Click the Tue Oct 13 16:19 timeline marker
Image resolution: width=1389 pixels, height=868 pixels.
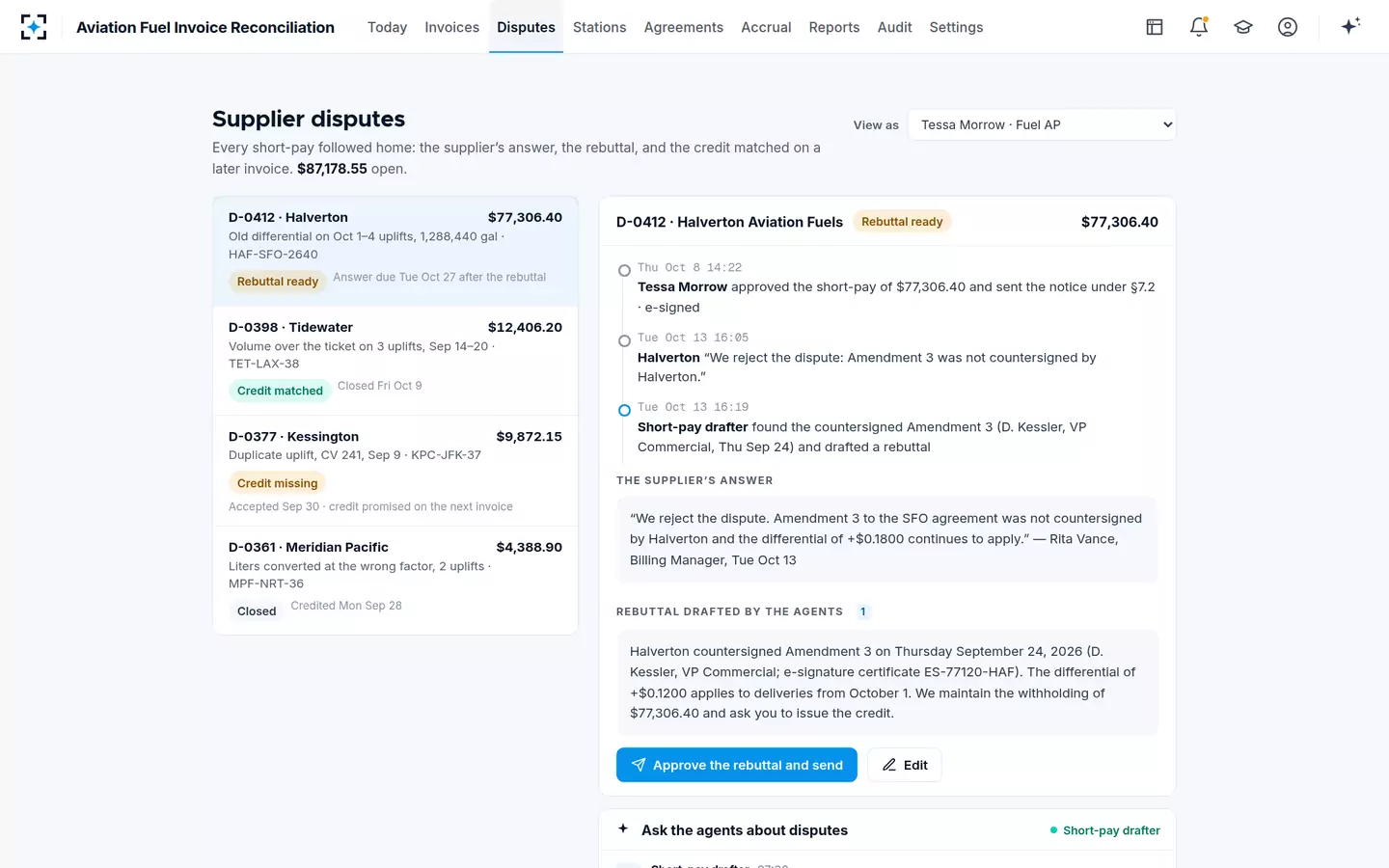[624, 410]
